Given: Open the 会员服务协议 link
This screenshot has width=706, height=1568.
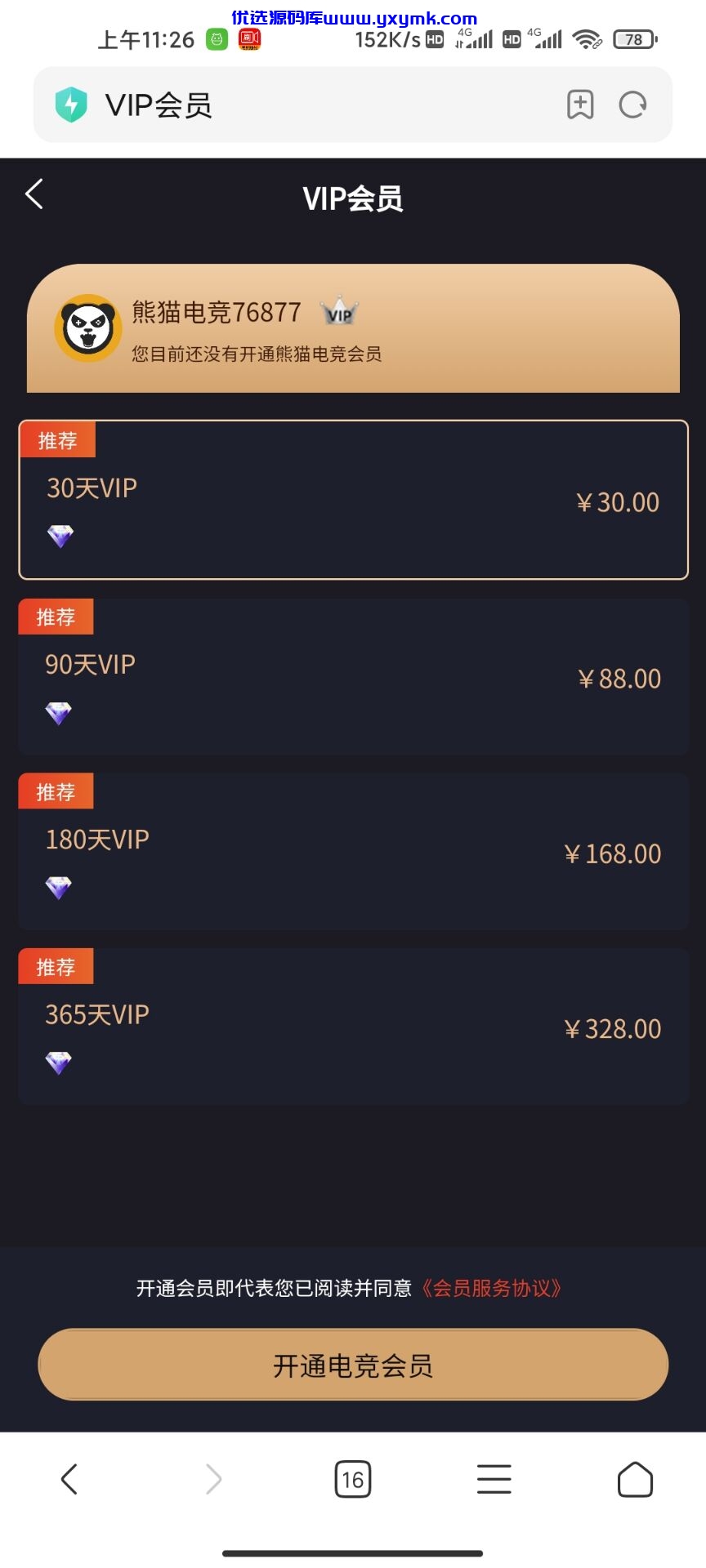Looking at the screenshot, I should coord(491,1288).
